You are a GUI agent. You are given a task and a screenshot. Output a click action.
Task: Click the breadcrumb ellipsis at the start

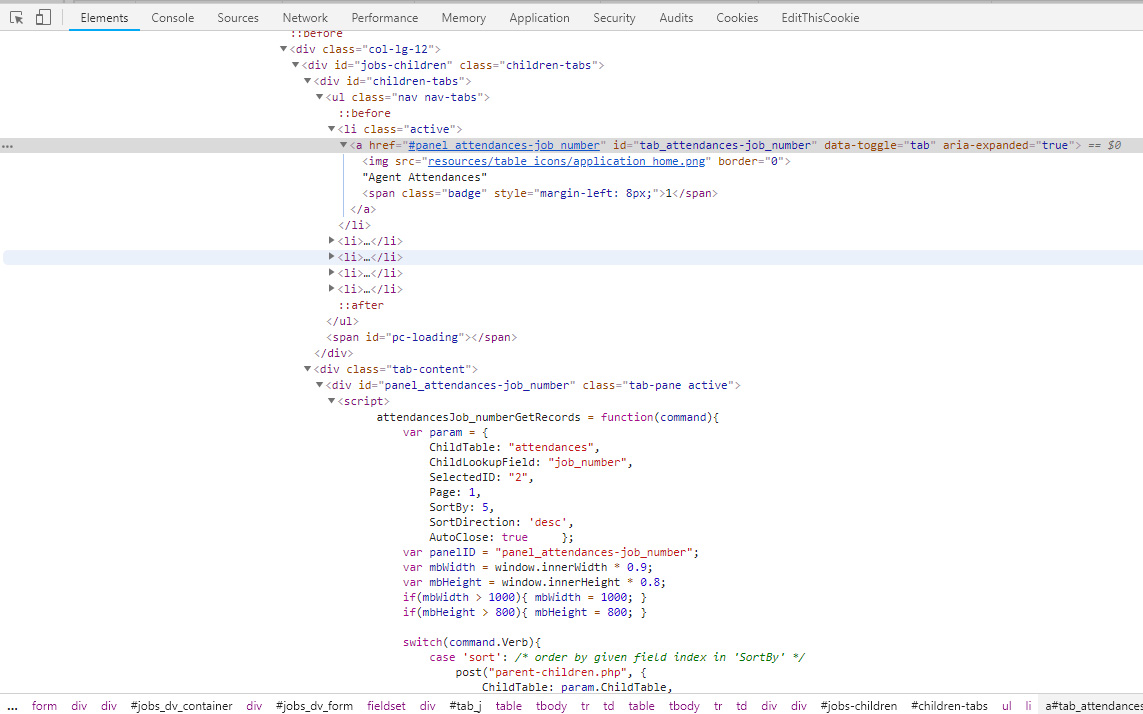[11, 706]
